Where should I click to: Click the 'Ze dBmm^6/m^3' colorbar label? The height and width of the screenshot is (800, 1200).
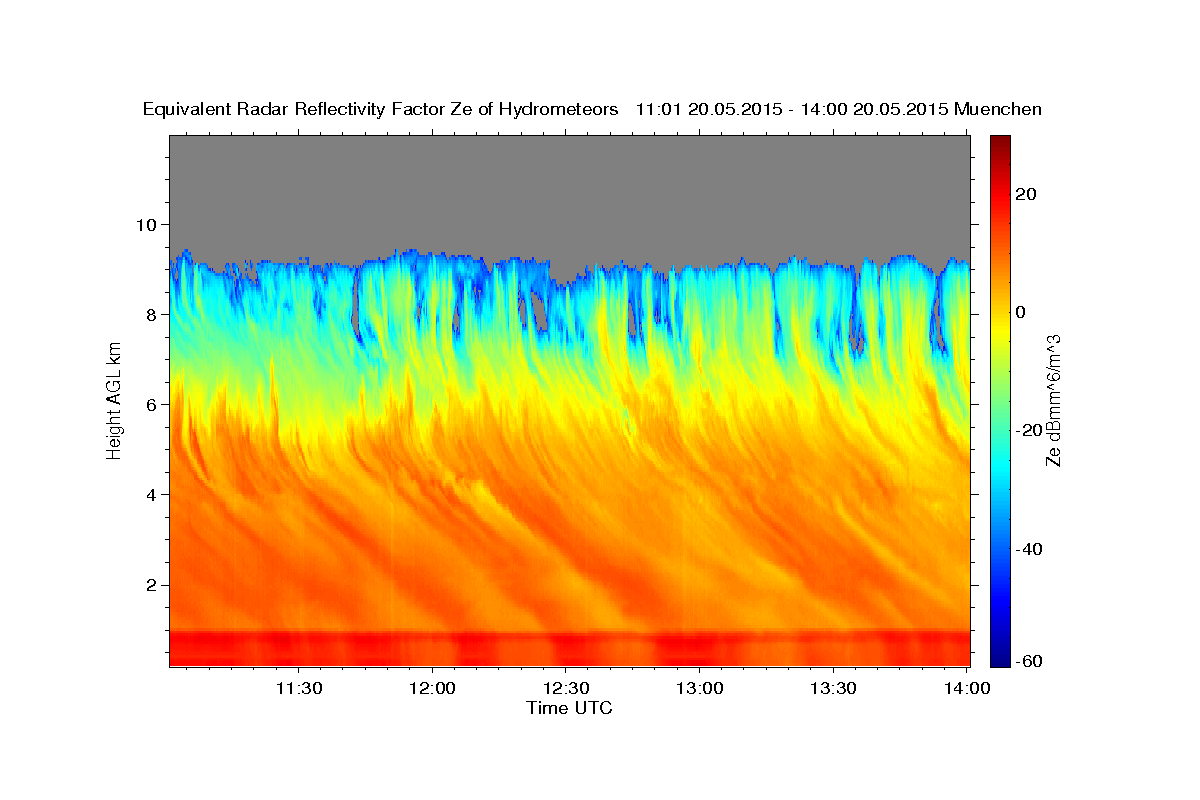pyautogui.click(x=1052, y=400)
